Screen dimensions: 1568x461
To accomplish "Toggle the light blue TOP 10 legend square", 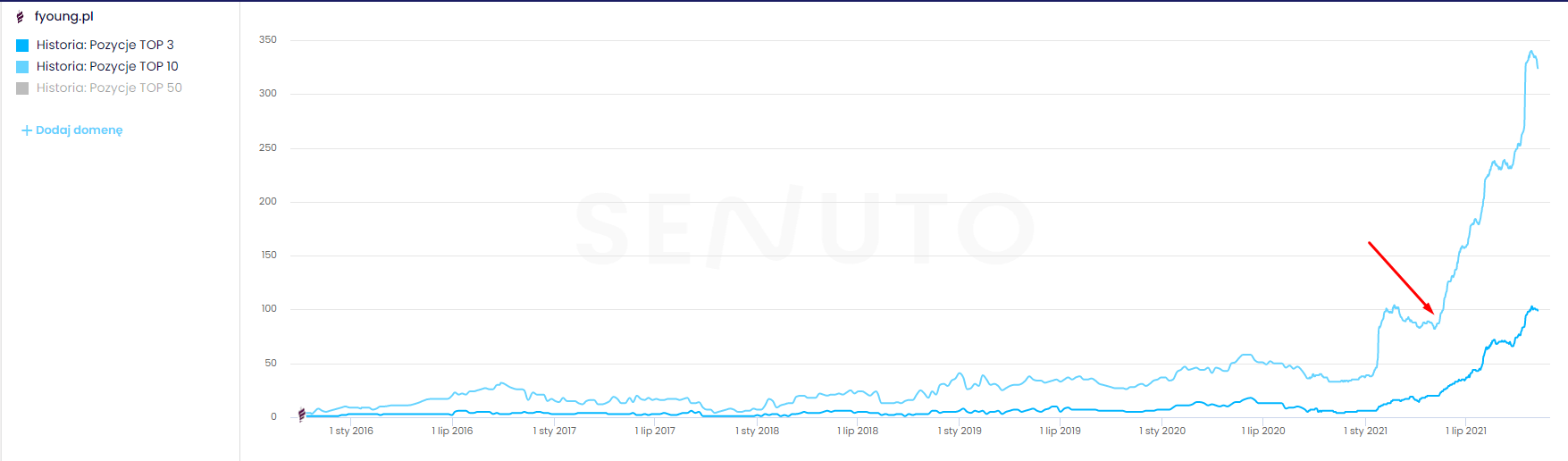I will point(22,67).
